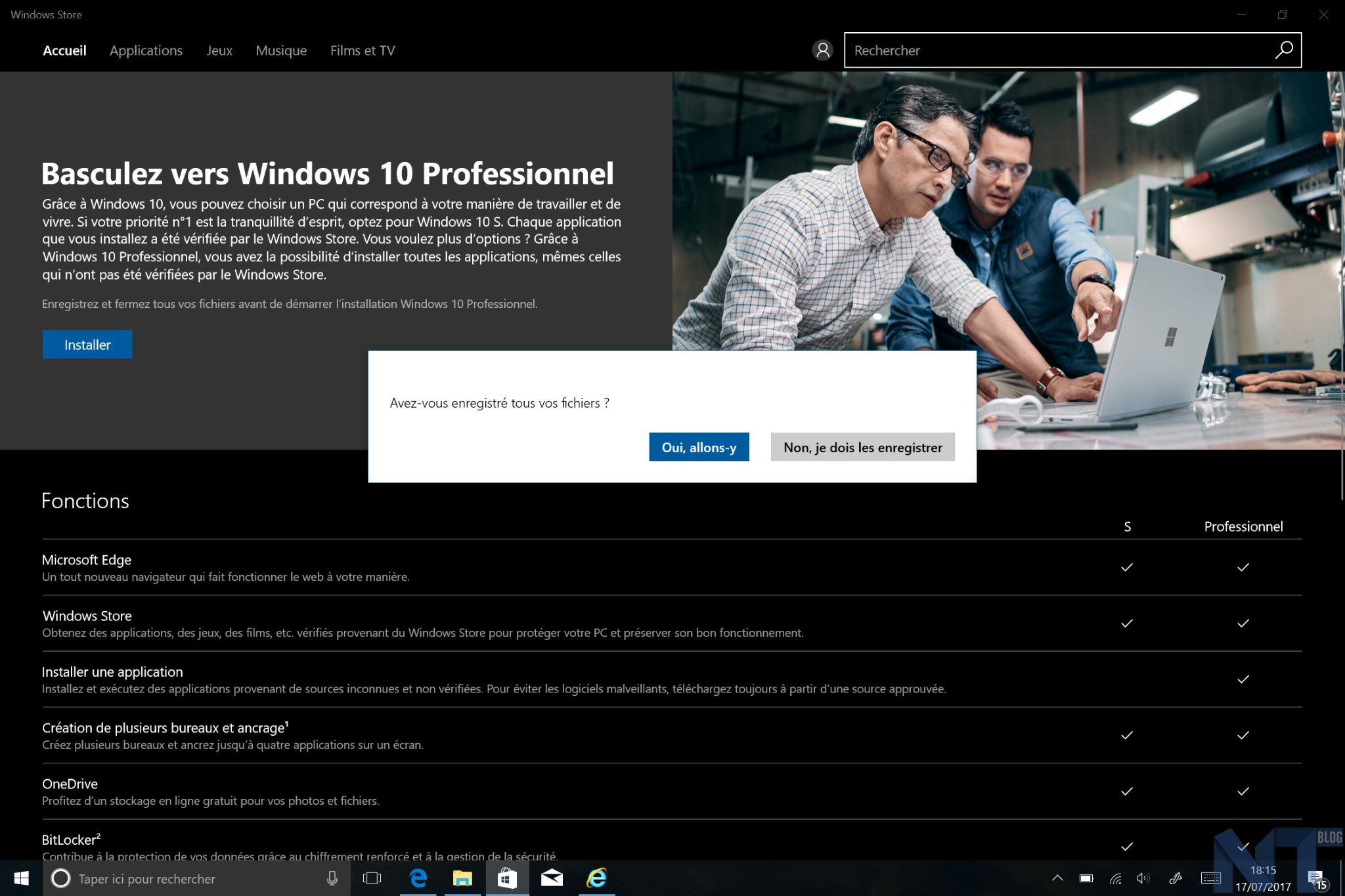Open the Mail app in the taskbar

point(552,878)
